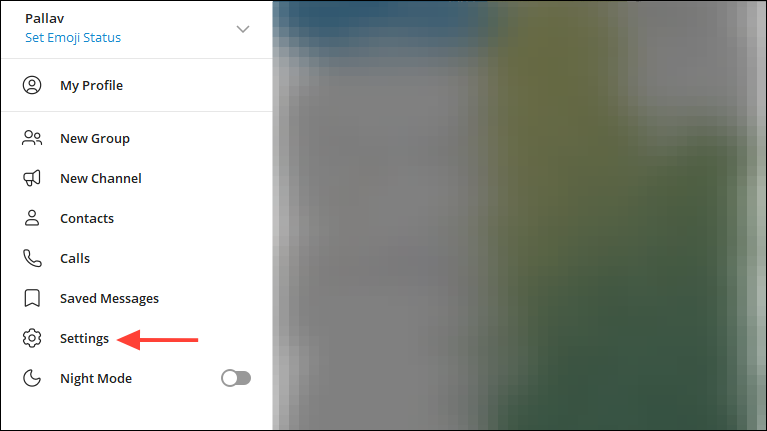Open the Calls menu label

(75, 258)
